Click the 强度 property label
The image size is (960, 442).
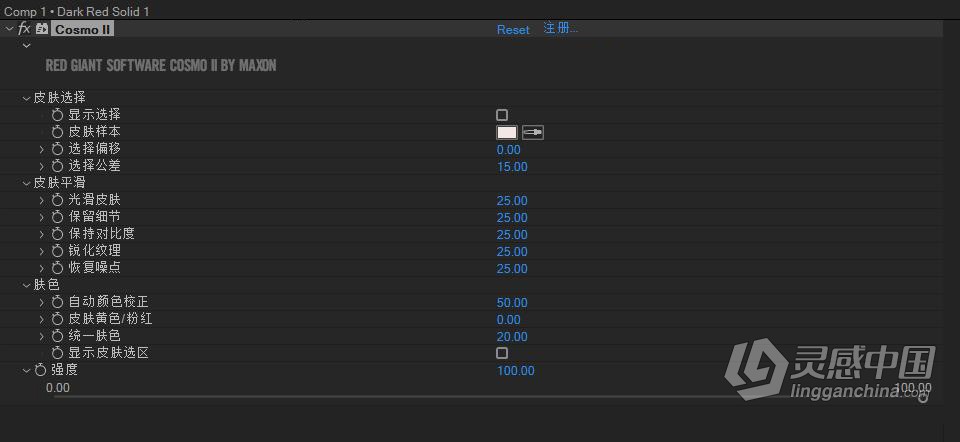tap(64, 370)
